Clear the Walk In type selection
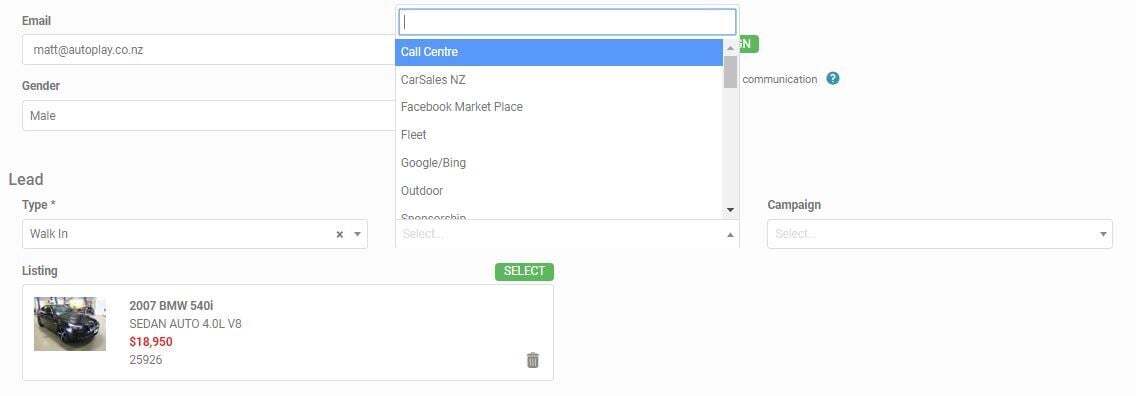Screen dimensions: 1136x396 [x=339, y=235]
